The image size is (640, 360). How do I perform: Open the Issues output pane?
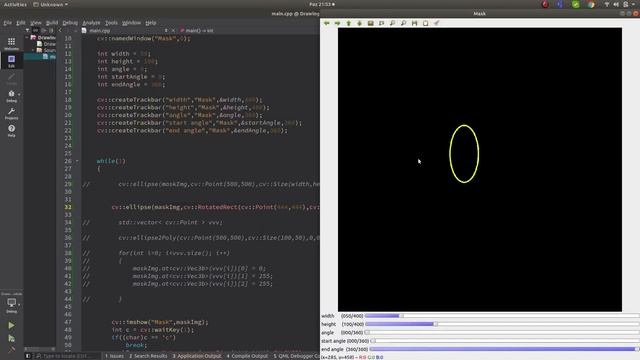click(x=114, y=356)
